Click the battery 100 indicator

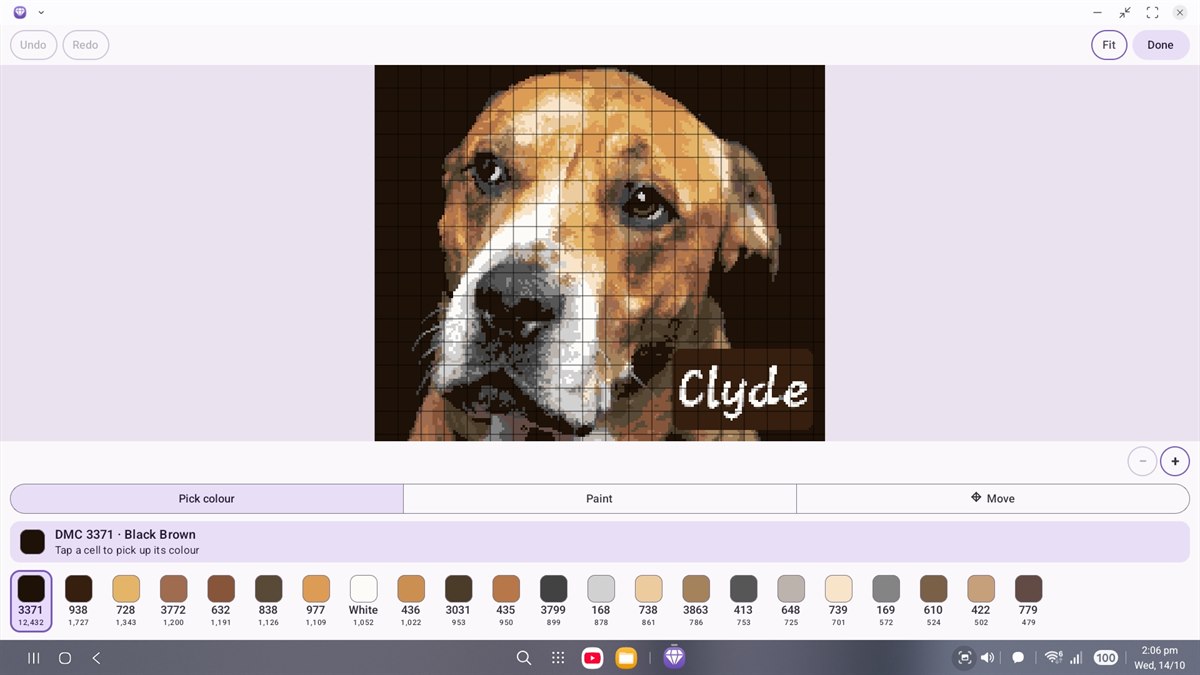(1105, 658)
